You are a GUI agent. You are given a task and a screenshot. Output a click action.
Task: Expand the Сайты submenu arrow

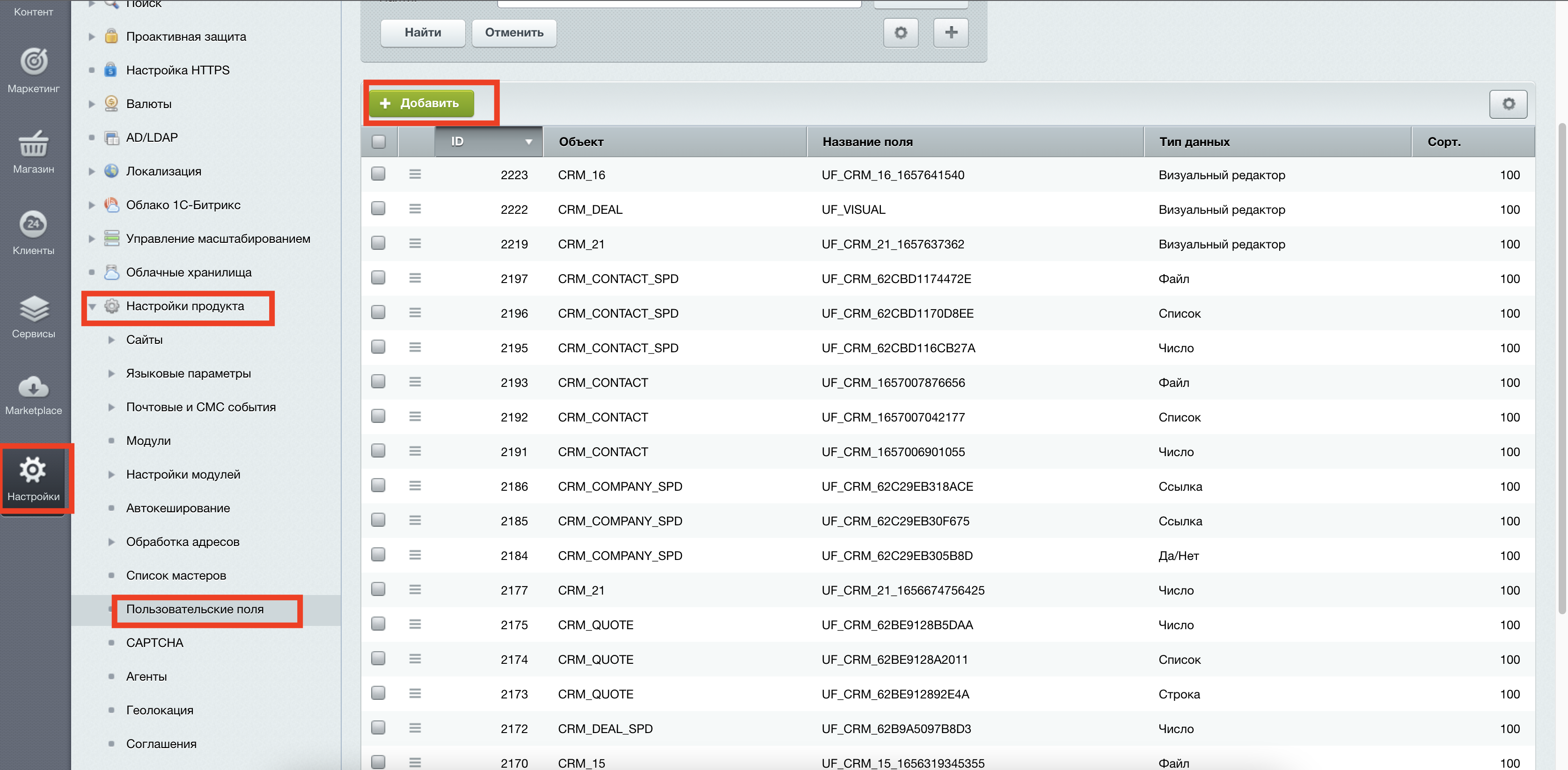tap(111, 340)
